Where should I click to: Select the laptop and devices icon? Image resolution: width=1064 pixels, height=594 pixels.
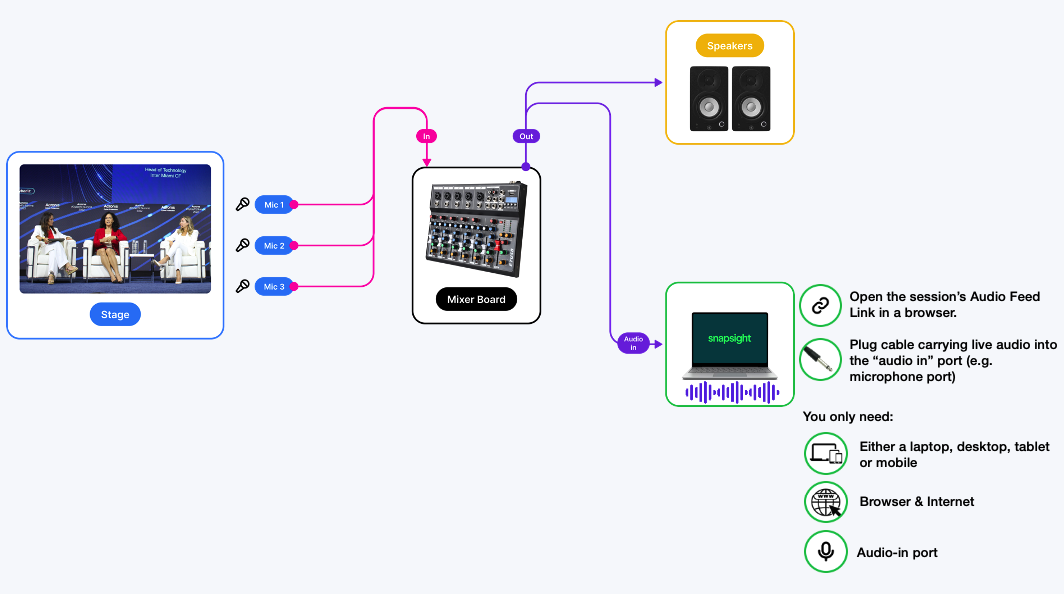[x=826, y=454]
